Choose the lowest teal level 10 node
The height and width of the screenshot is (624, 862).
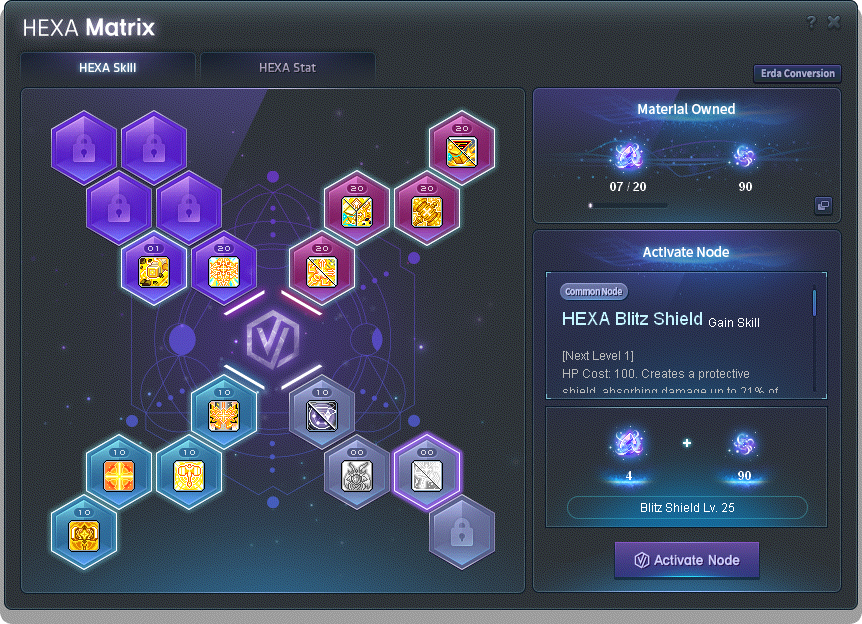tap(84, 532)
